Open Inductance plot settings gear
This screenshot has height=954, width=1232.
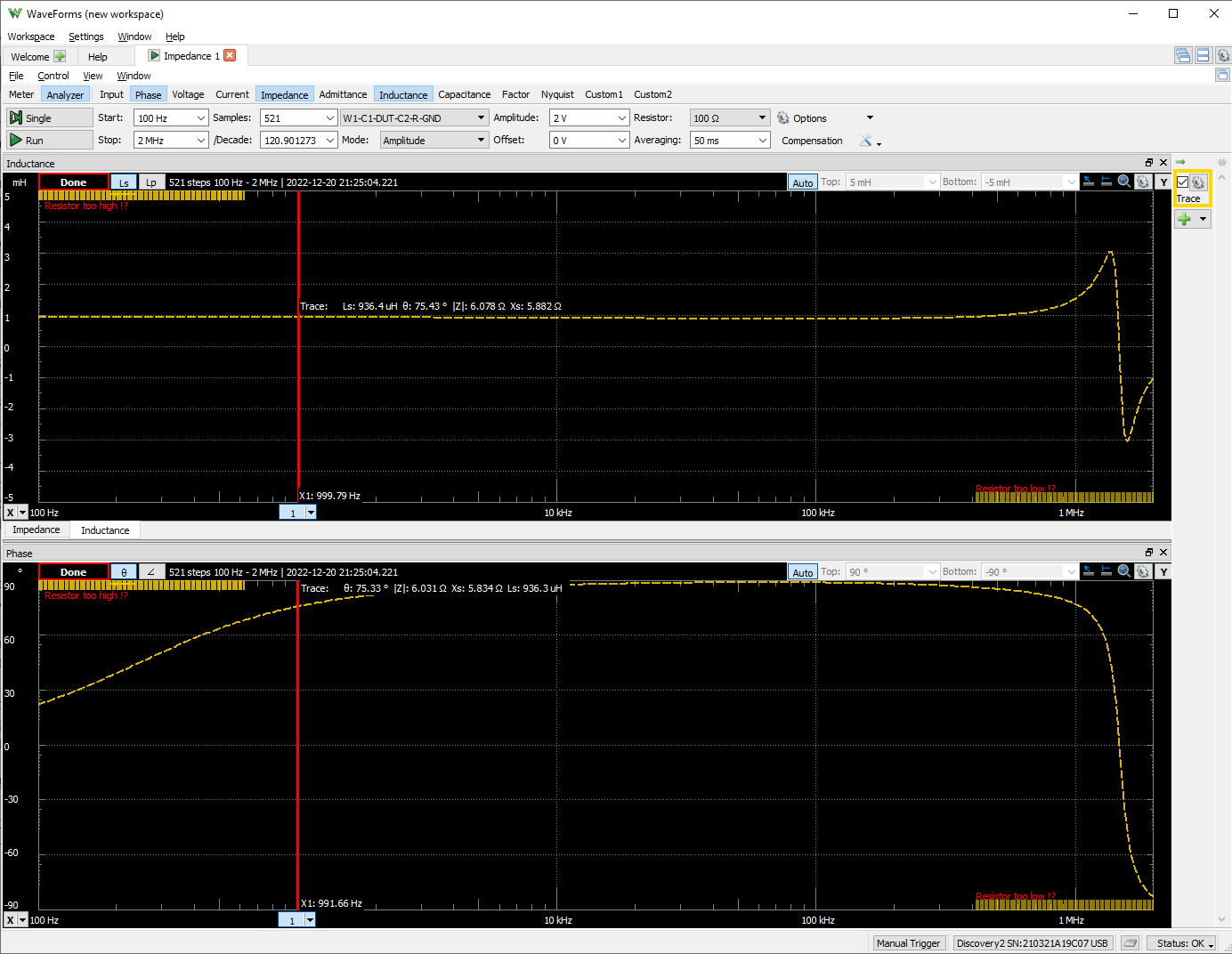[x=1143, y=182]
